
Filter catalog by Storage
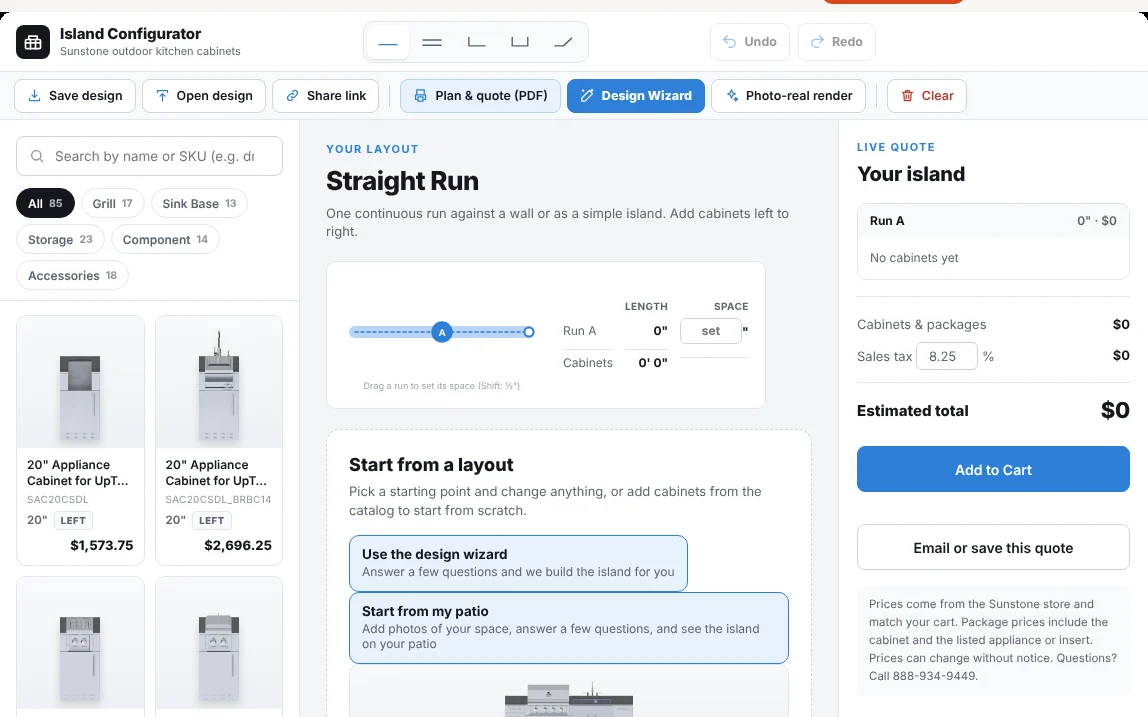(60, 239)
